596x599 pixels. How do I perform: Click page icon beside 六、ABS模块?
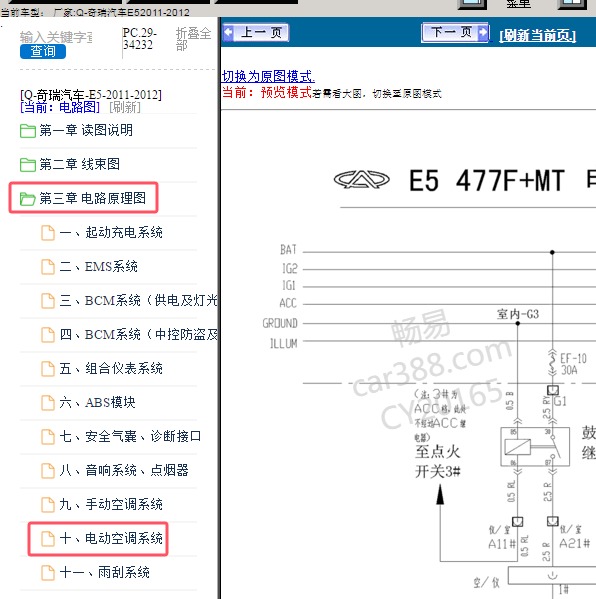48,403
